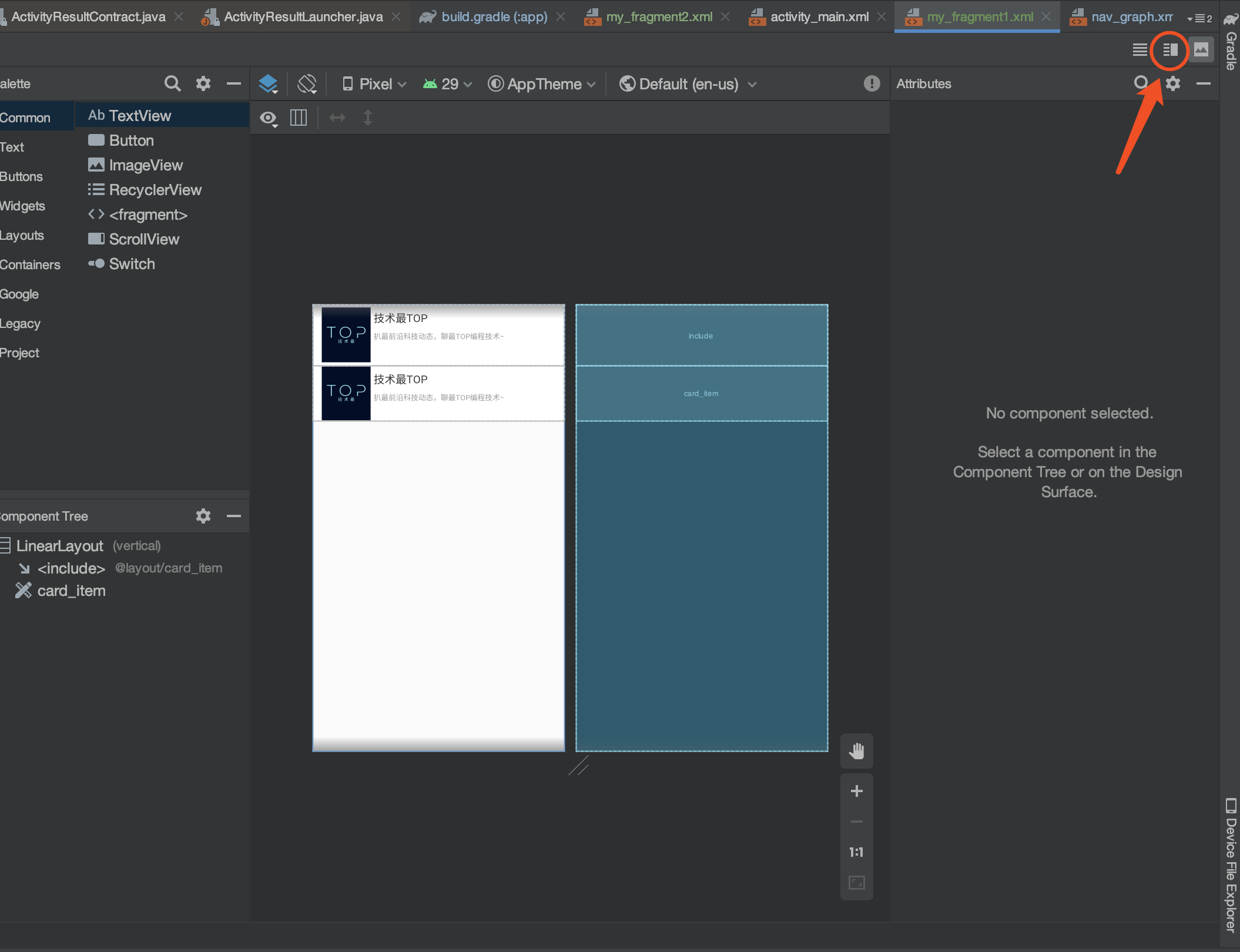Open Component Tree settings gear
The image size is (1240, 952).
tap(203, 516)
